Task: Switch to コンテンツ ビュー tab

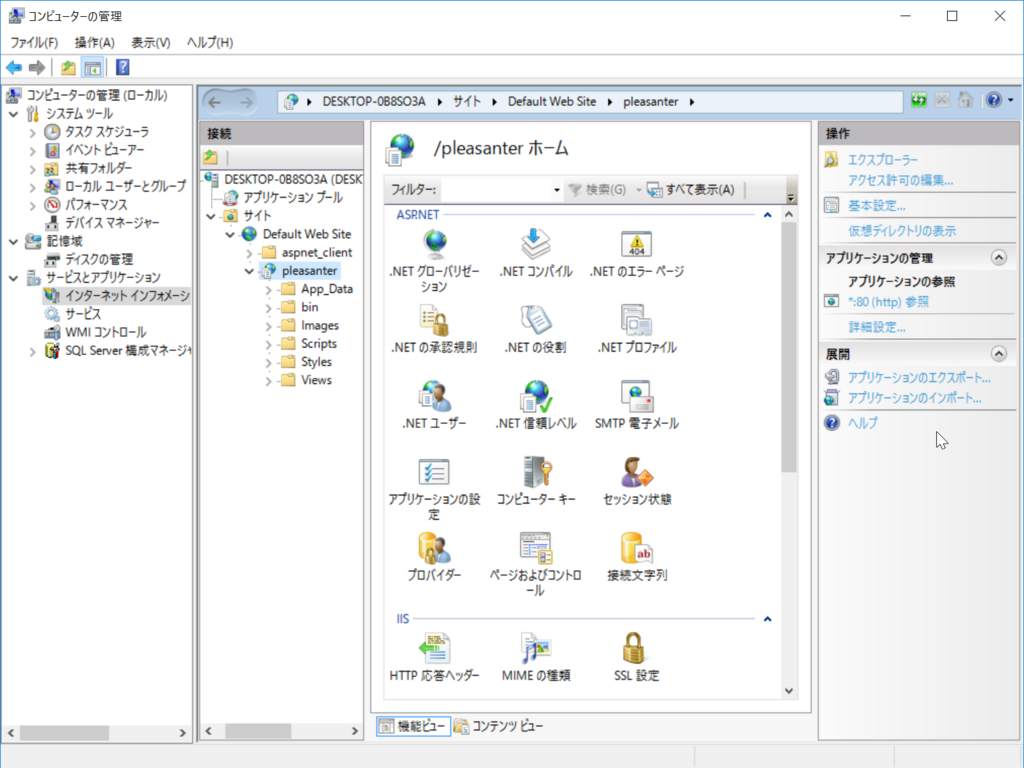Action: [499, 726]
